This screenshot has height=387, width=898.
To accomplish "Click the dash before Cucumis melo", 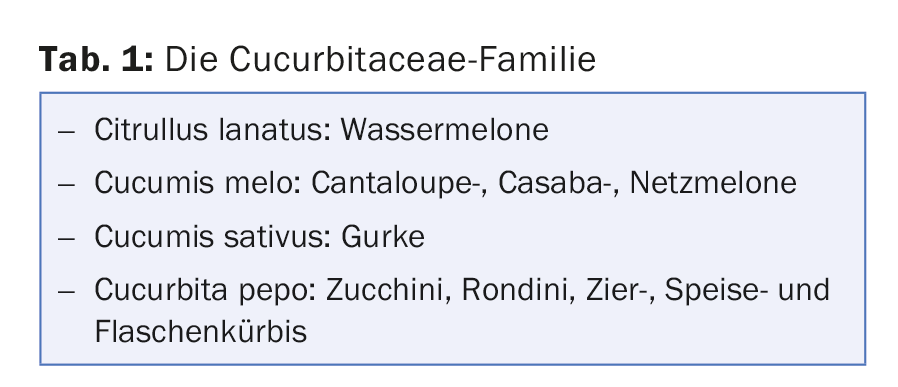I will click(x=66, y=185).
